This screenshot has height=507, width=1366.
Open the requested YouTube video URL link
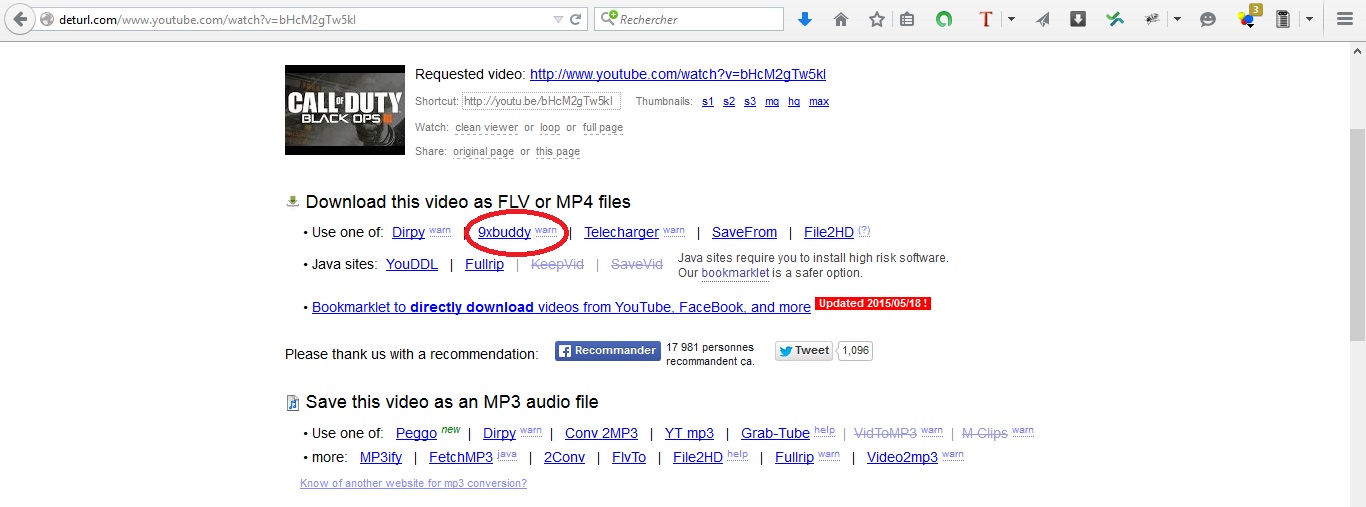tap(678, 74)
